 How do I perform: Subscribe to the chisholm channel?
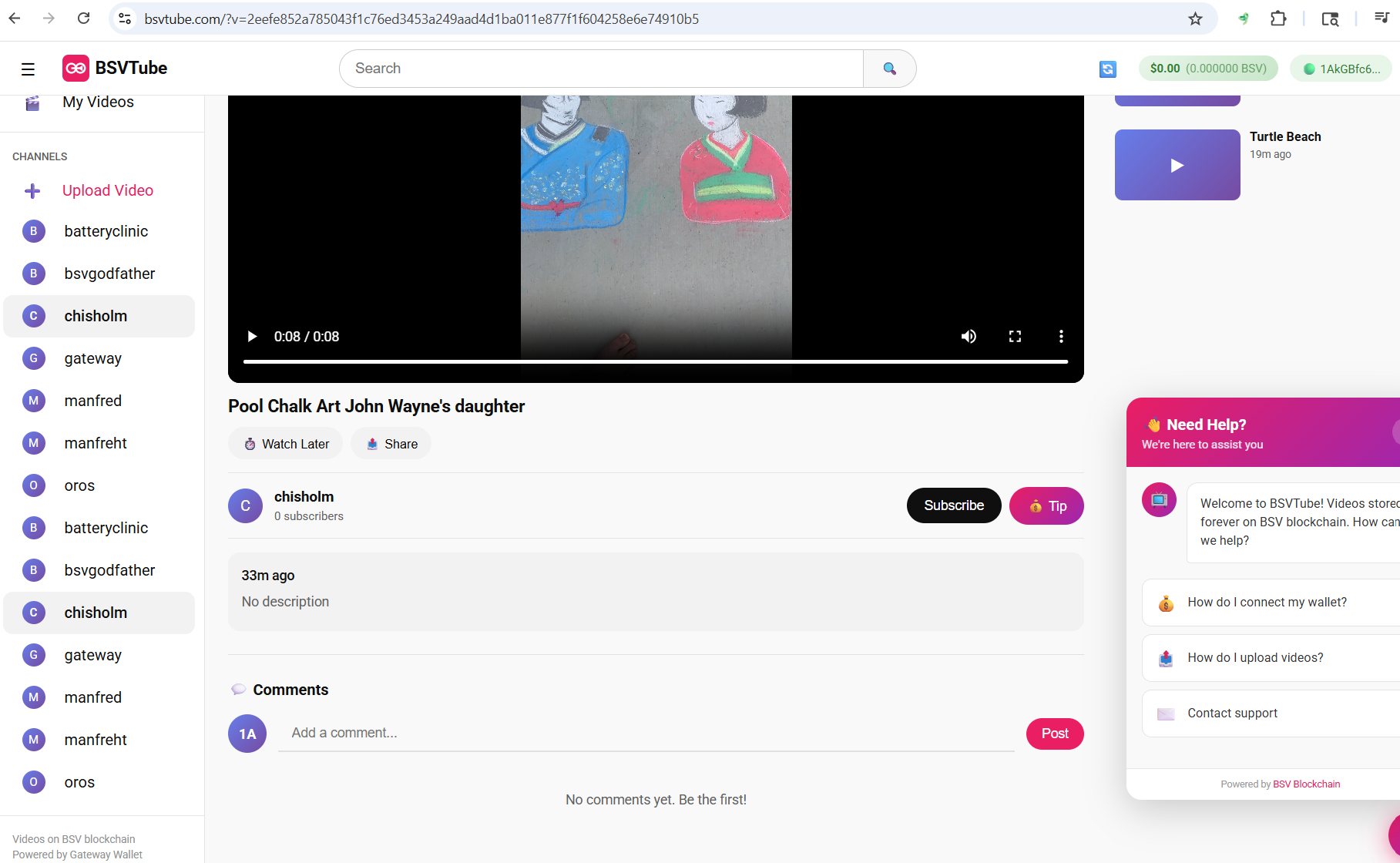click(x=954, y=505)
